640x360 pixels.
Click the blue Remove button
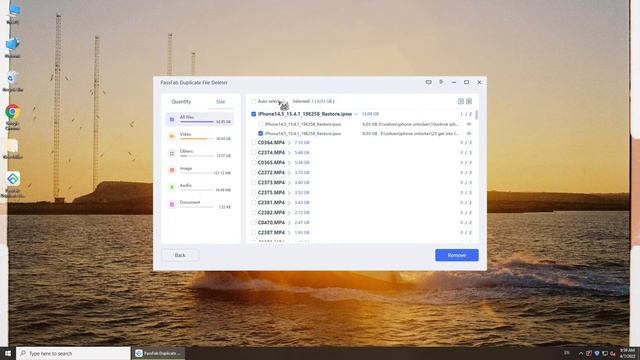click(x=457, y=255)
